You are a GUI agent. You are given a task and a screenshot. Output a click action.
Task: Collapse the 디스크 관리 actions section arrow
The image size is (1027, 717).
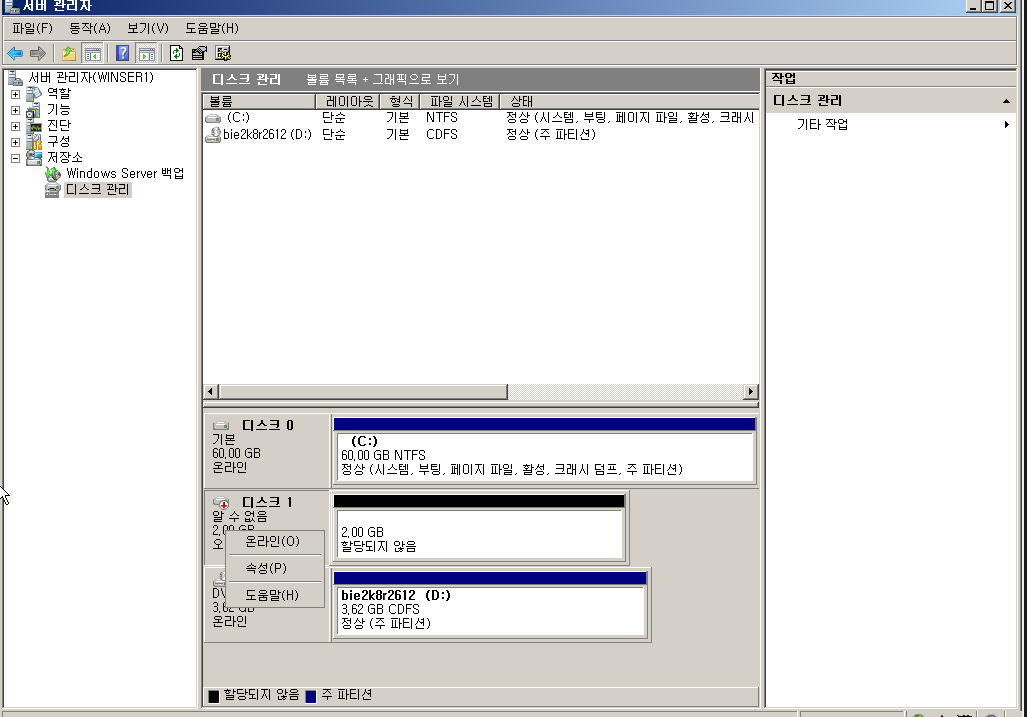[x=1006, y=101]
